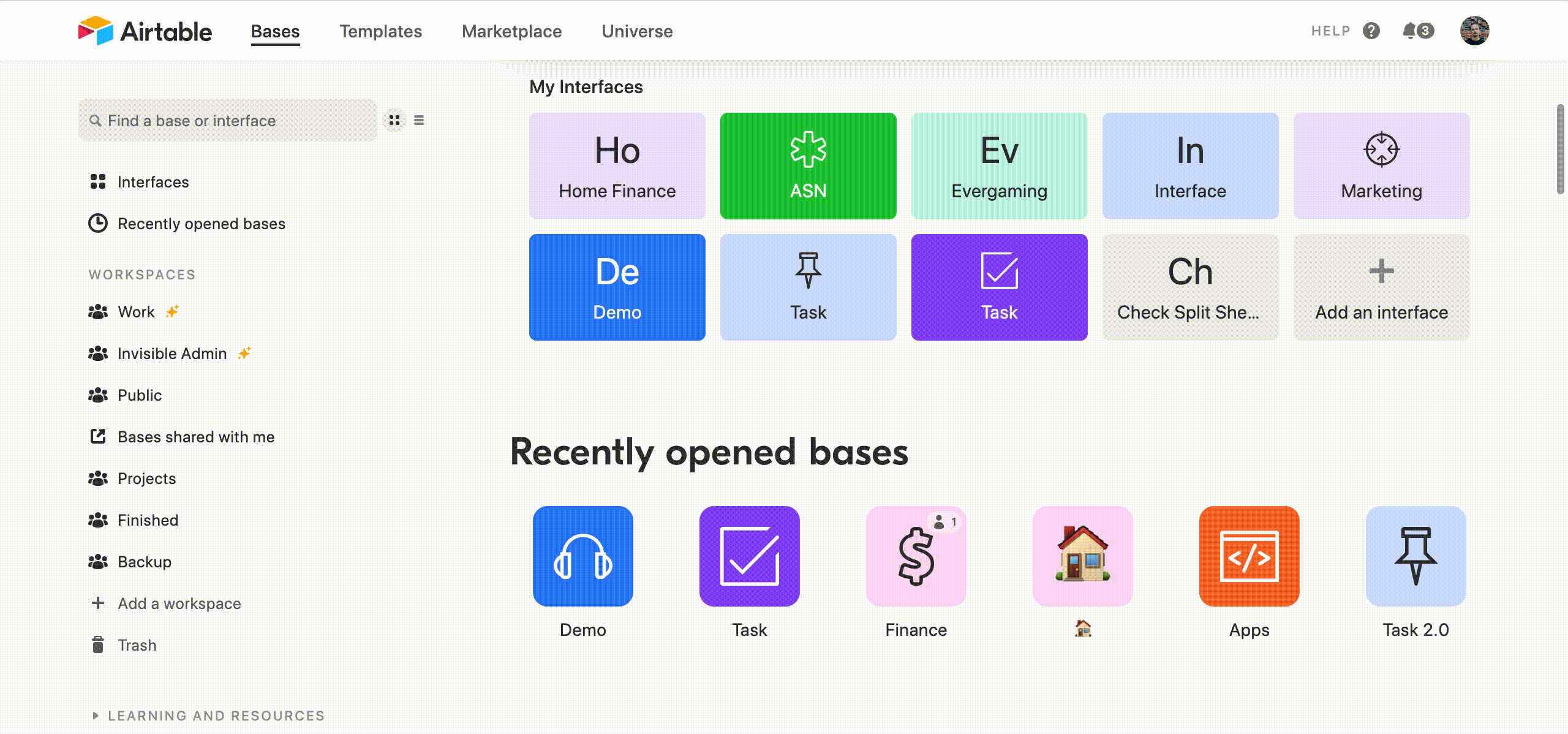
Task: Click Add a workspace
Action: point(179,603)
